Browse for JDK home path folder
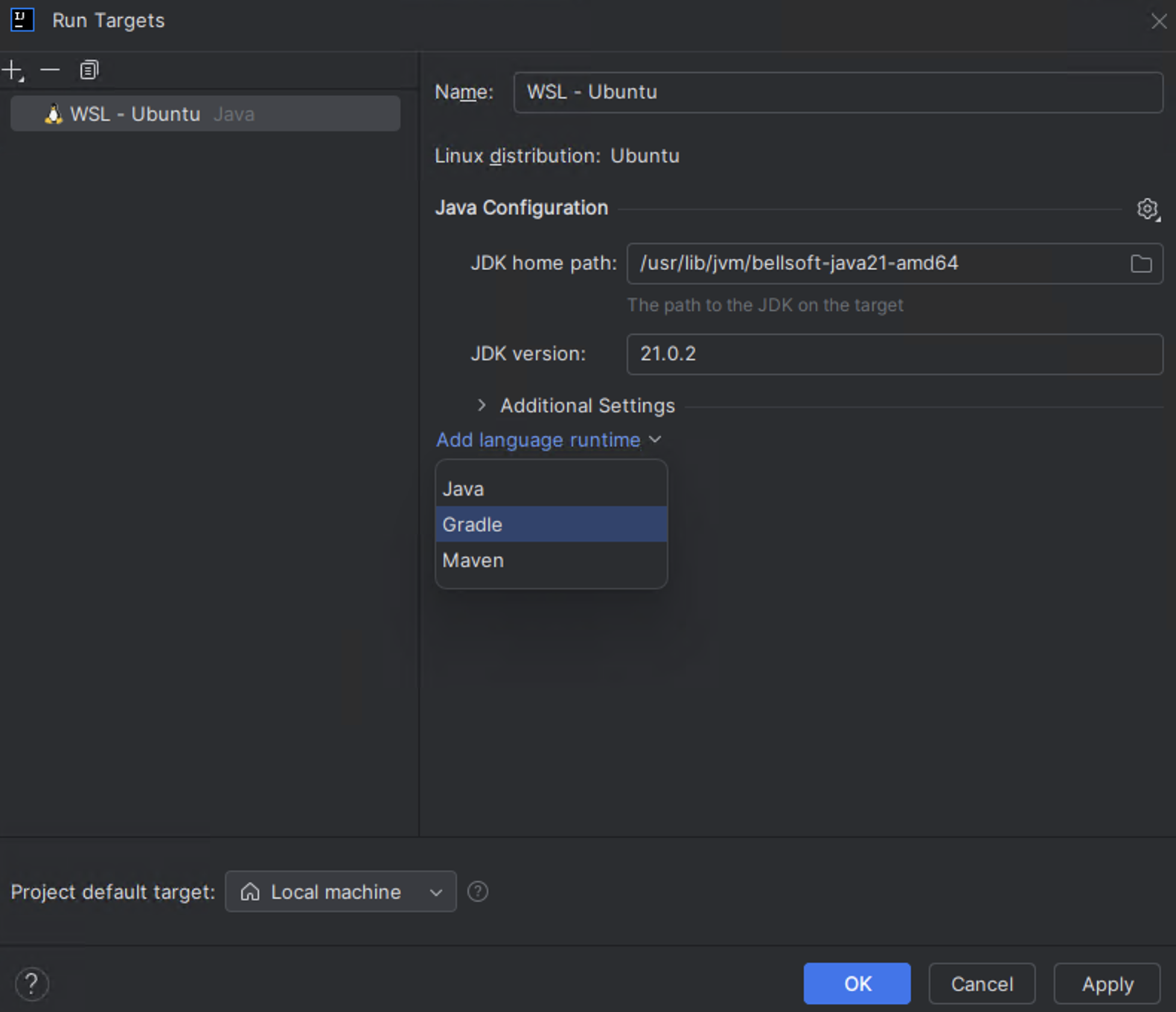This screenshot has height=1012, width=1176. point(1141,263)
